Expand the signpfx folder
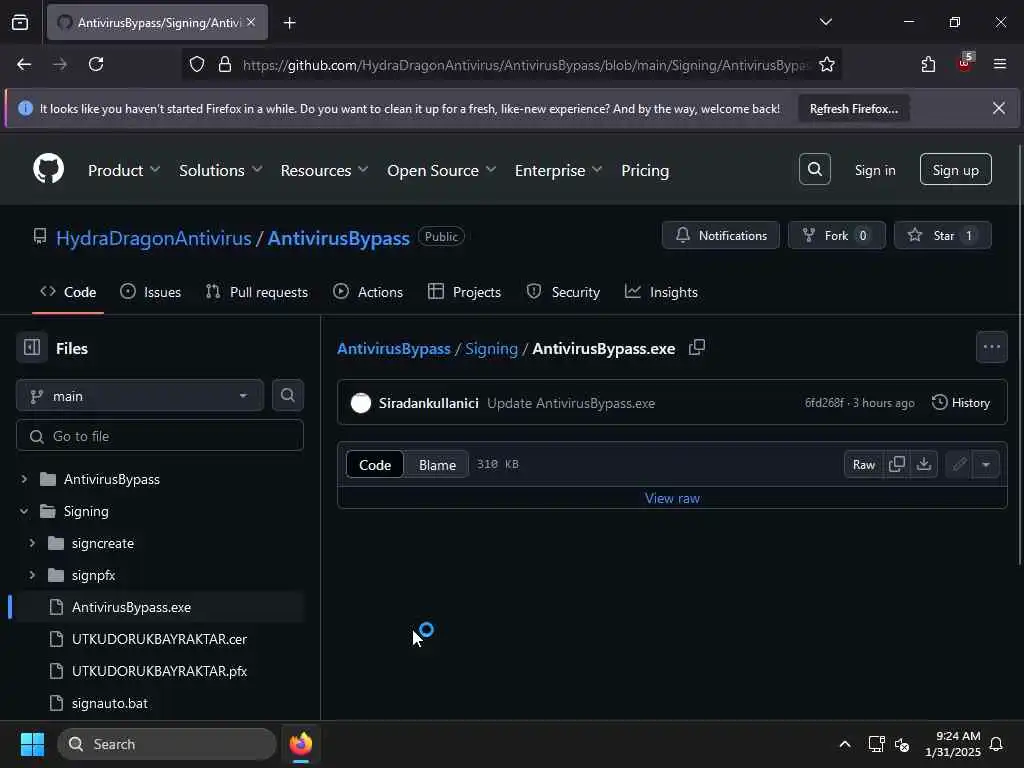Screen dimensions: 1024x768 (x=32, y=575)
